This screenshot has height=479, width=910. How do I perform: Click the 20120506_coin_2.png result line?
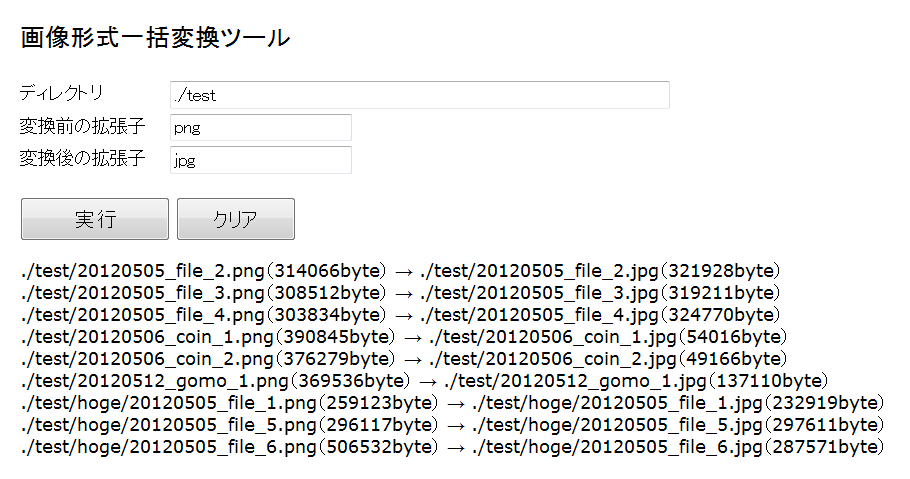point(404,359)
